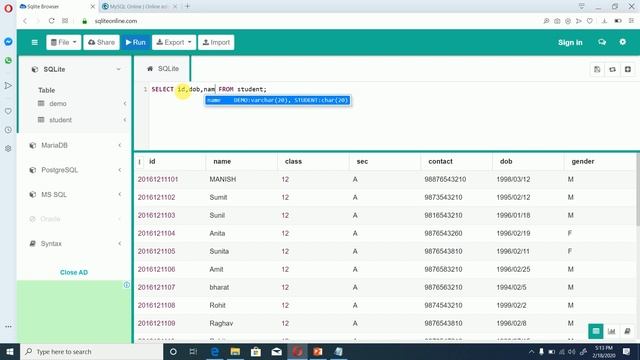Open WhatsApp in Opera sidebar
The width and height of the screenshot is (640, 360).
8,60
